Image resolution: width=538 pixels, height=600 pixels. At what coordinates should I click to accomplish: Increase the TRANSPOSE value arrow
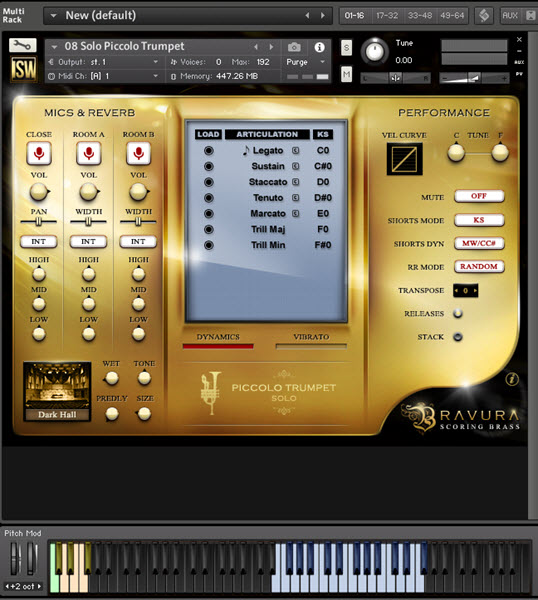click(x=475, y=290)
